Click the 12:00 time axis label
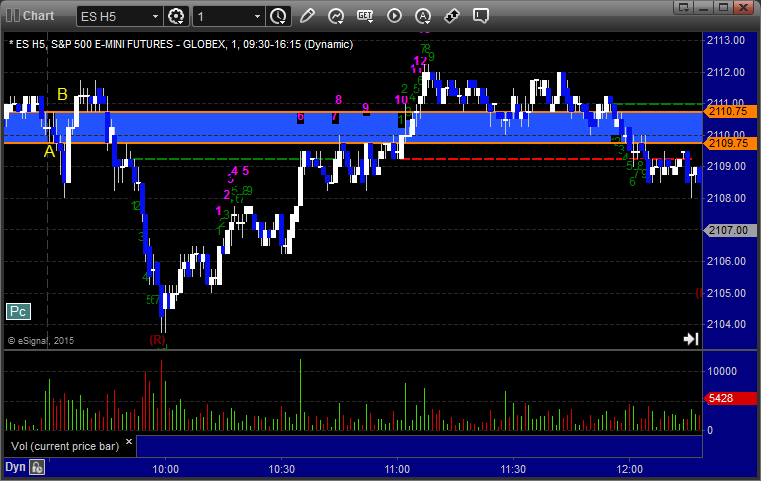 (629, 469)
